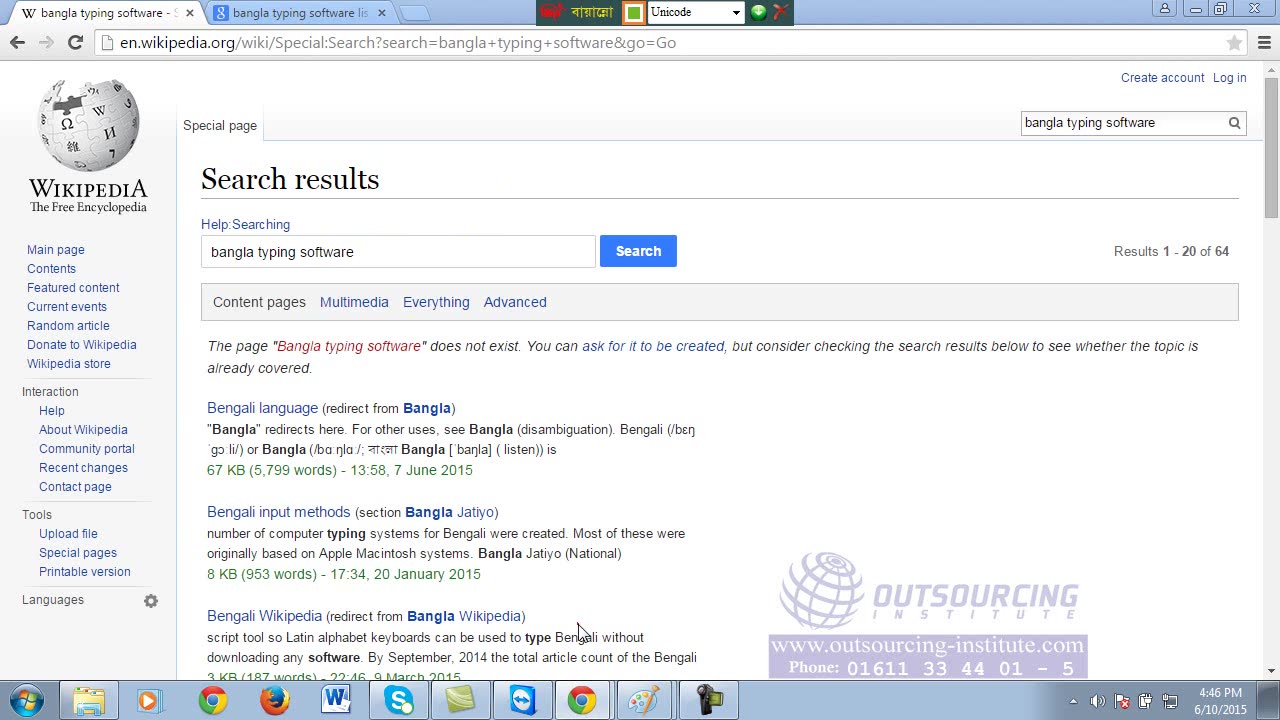The width and height of the screenshot is (1280, 720).
Task: Click the magnifier icon in the Wikipedia search box
Action: 1234,123
